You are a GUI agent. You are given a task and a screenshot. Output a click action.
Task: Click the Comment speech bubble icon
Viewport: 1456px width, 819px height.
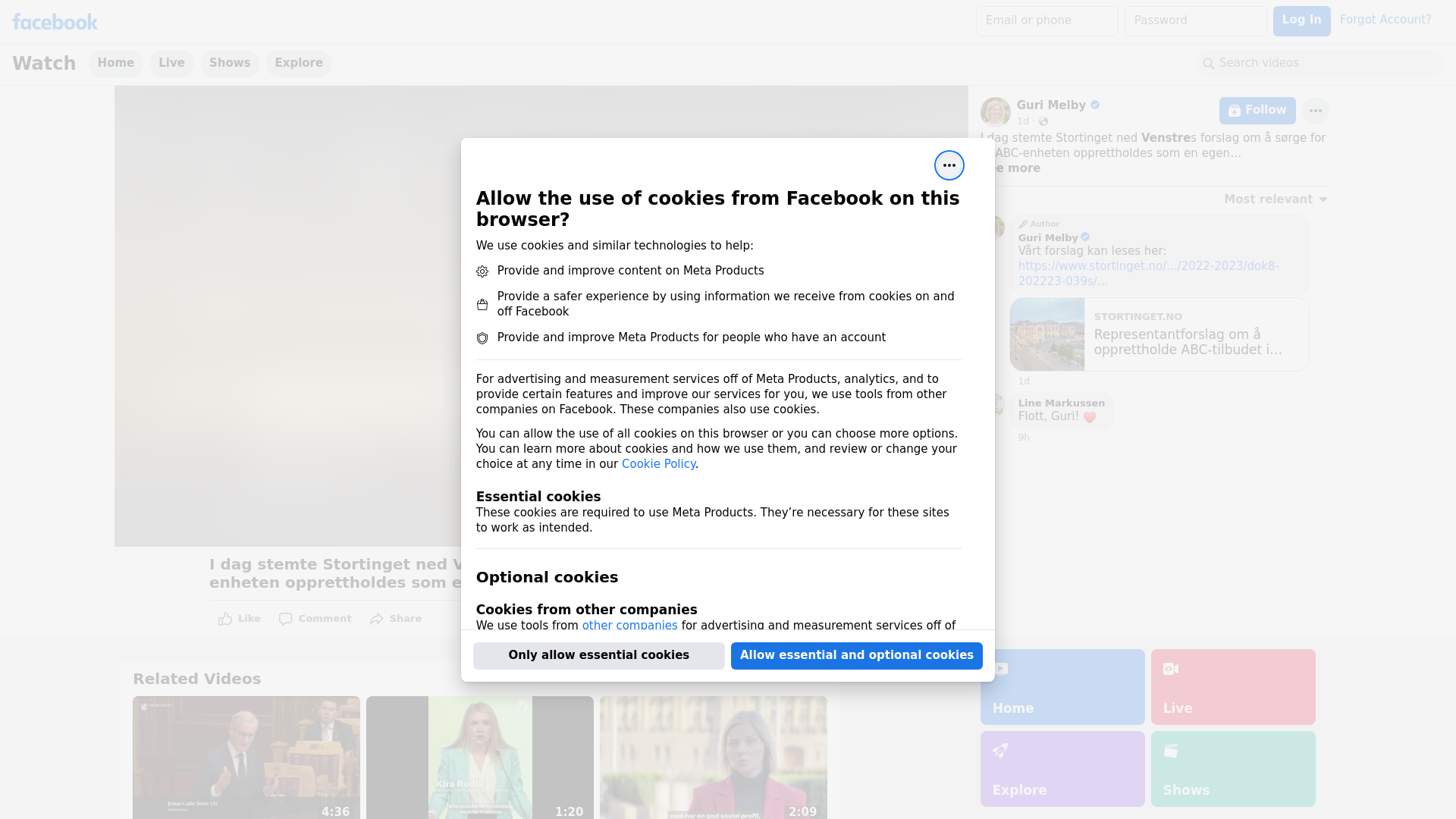click(285, 619)
